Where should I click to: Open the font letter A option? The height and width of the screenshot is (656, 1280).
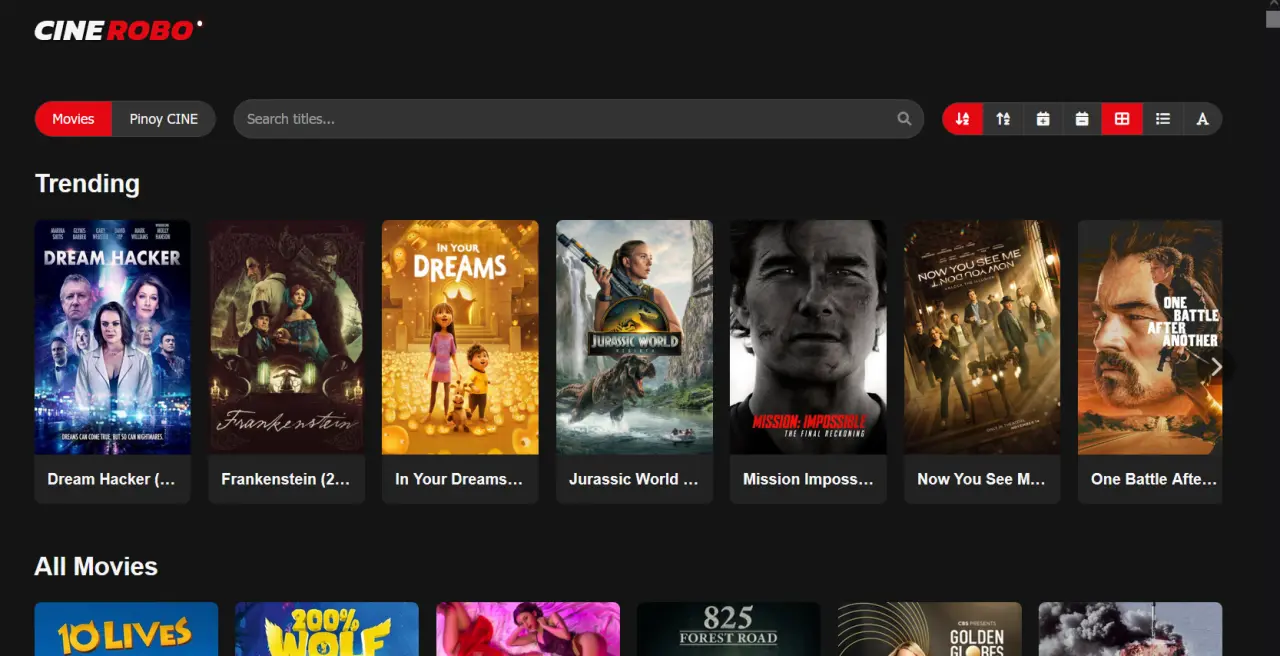click(x=1202, y=119)
